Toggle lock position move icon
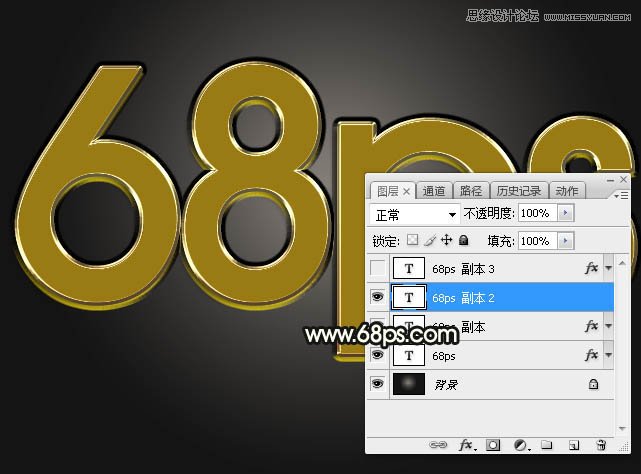The height and width of the screenshot is (474, 641). pyautogui.click(x=446, y=240)
